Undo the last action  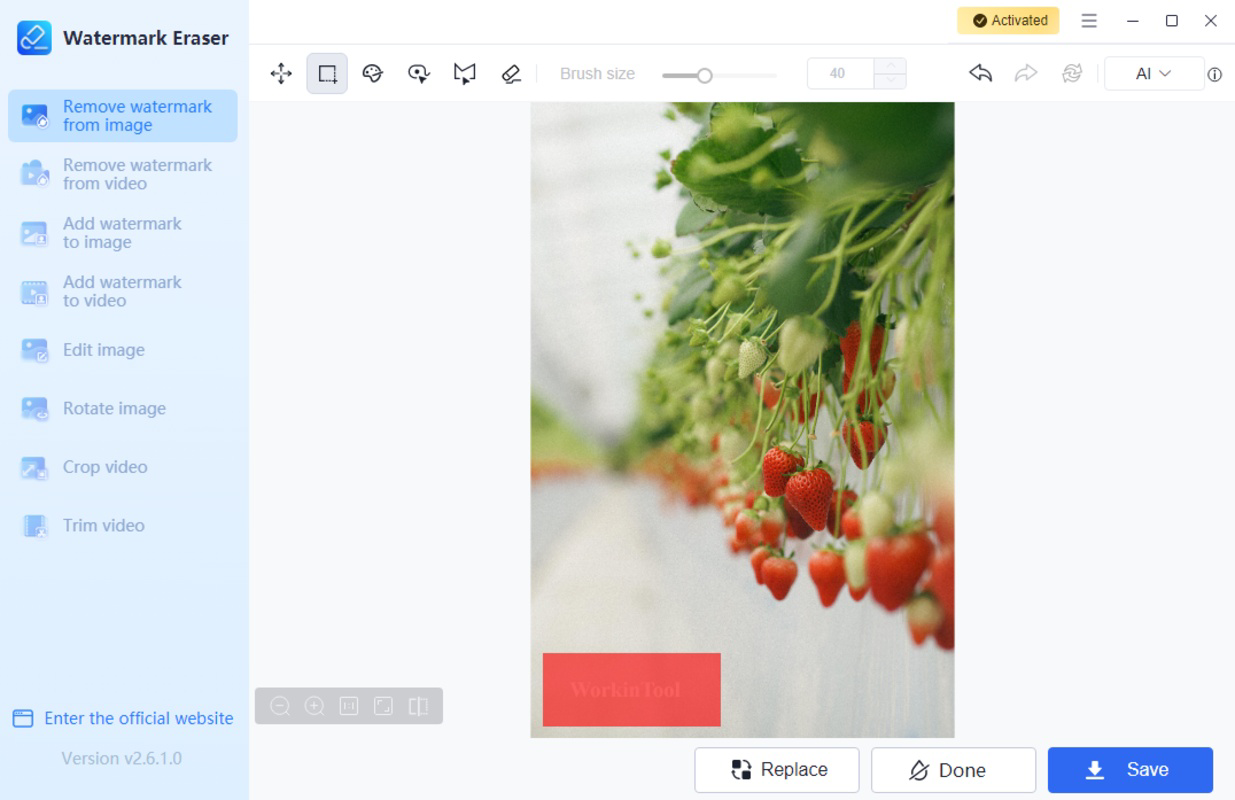click(980, 73)
